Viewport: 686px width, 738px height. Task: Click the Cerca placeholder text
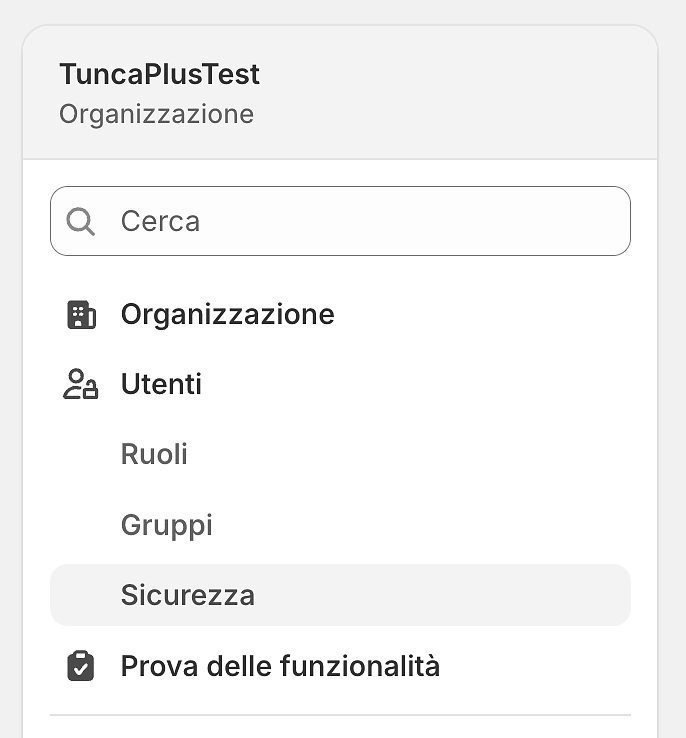click(x=160, y=221)
